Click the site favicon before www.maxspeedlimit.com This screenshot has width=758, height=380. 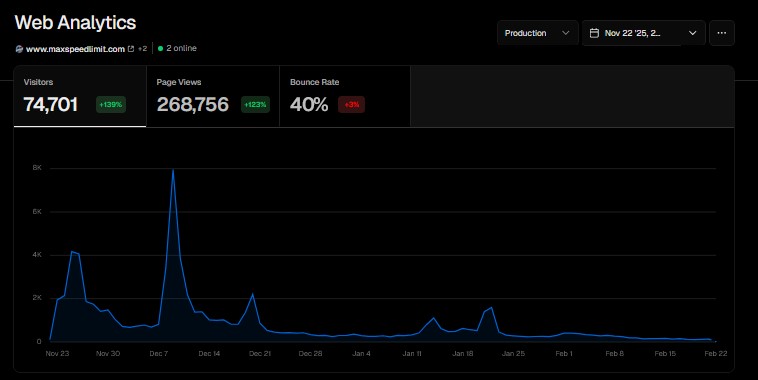19,49
